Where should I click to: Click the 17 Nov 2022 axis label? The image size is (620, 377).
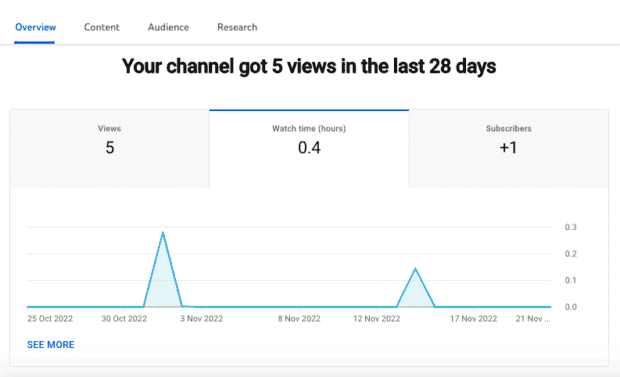(473, 318)
